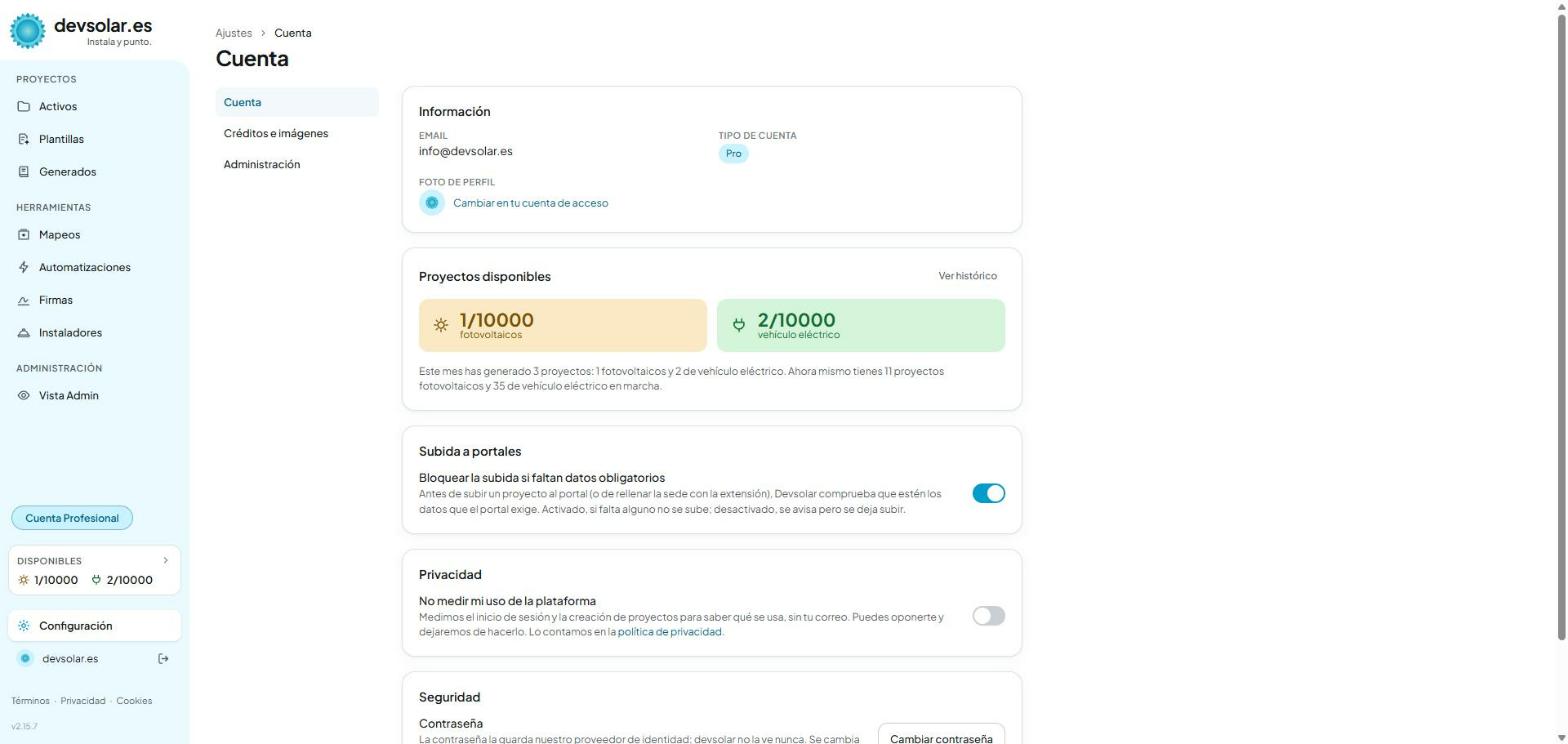Screen dimensions: 1568x744
Task: Open Generados via its sidebar icon
Action: 24,172
